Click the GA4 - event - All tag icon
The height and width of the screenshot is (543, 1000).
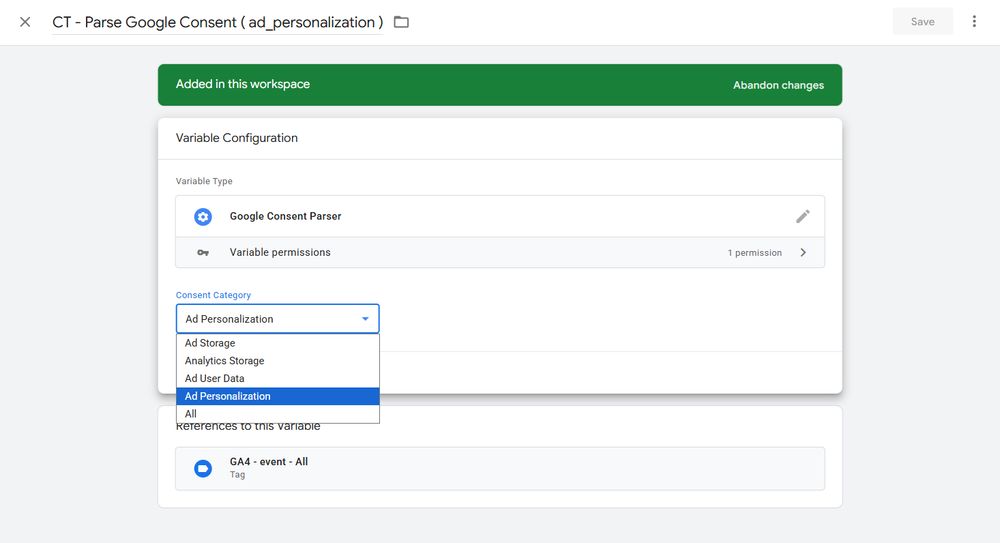coord(203,468)
